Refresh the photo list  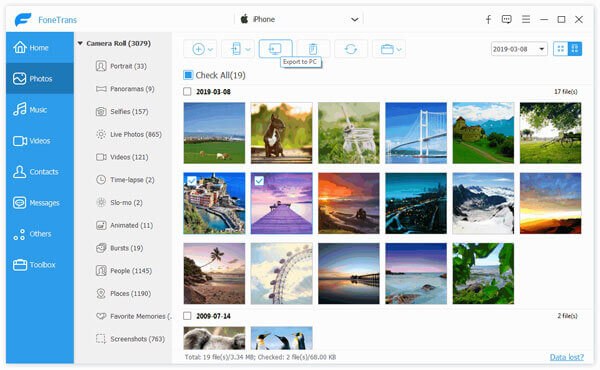(351, 49)
